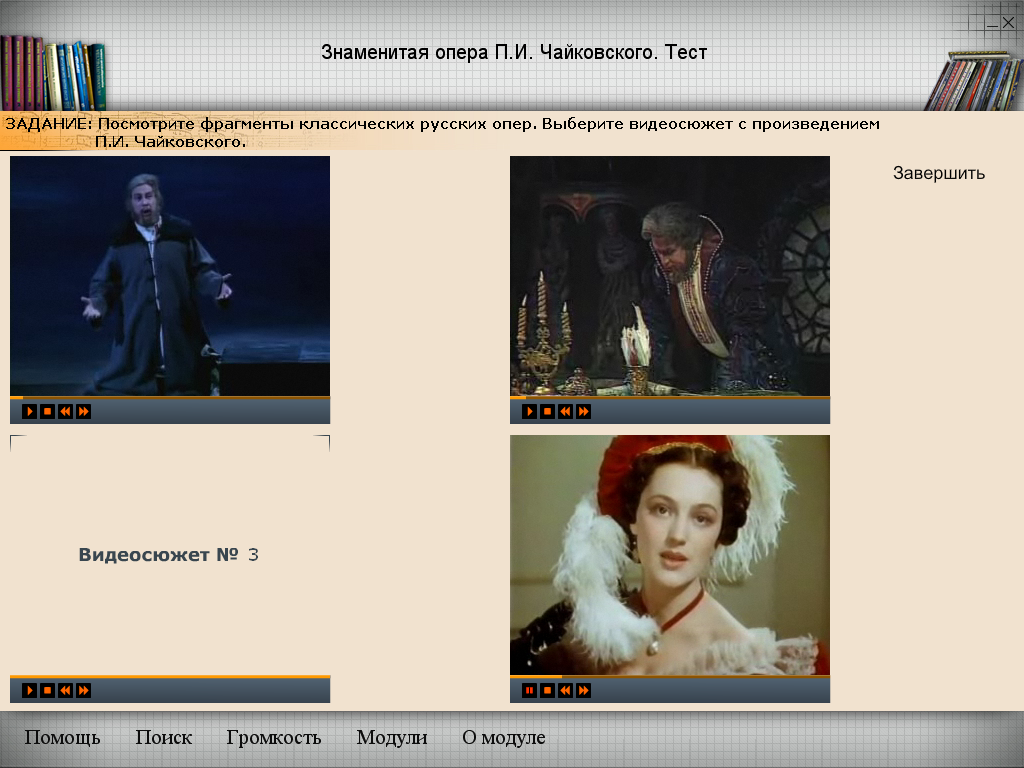Rewind the first video with the singer in dark coat
Viewport: 1024px width, 768px height.
[65, 411]
